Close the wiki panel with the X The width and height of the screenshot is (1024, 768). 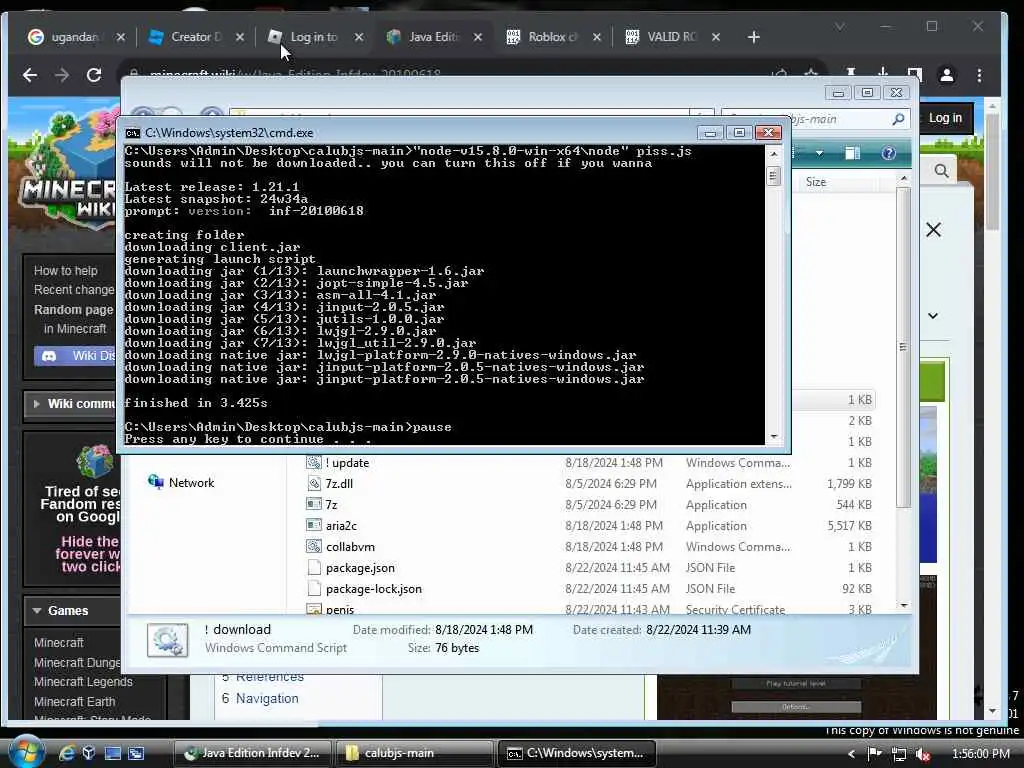933,230
